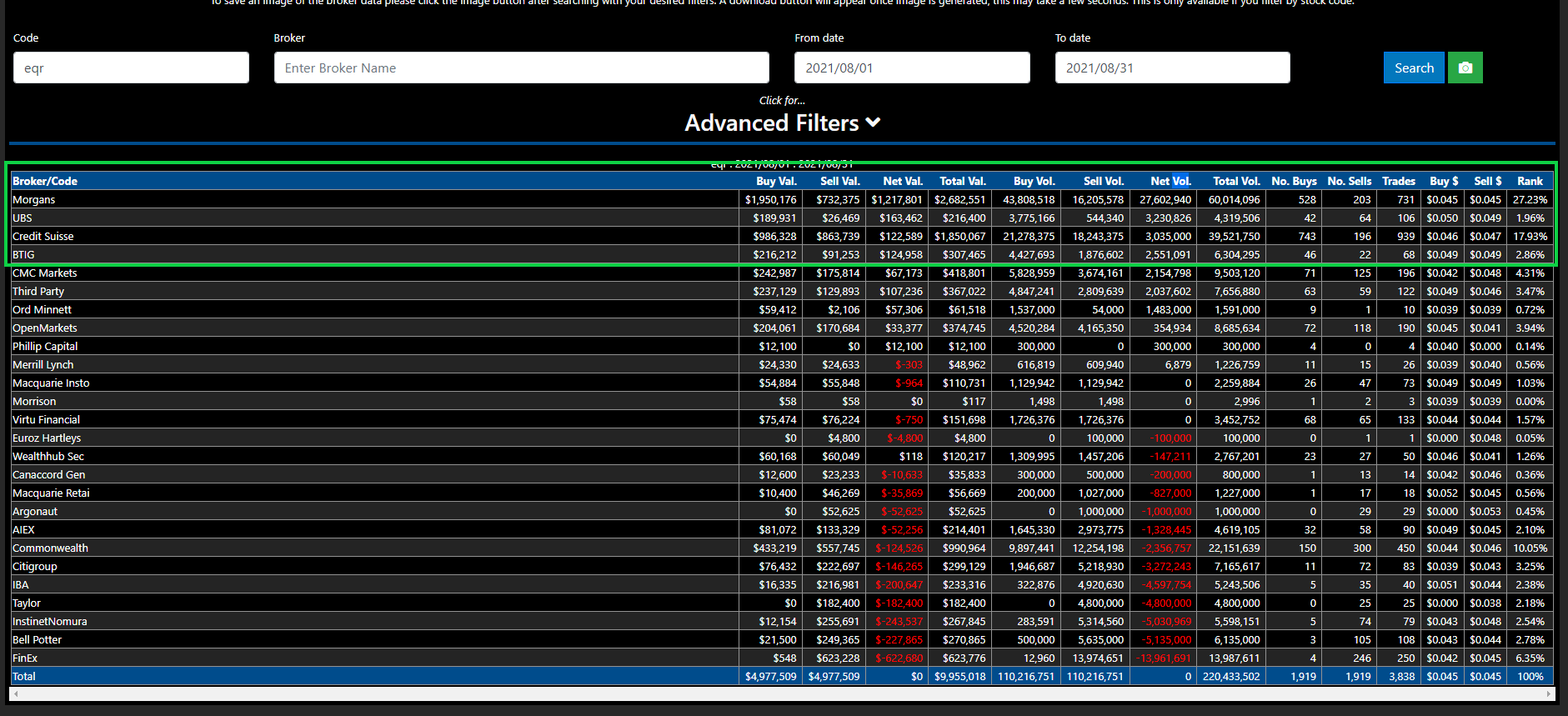
Task: Select the Citigroup broker name
Action: (35, 567)
